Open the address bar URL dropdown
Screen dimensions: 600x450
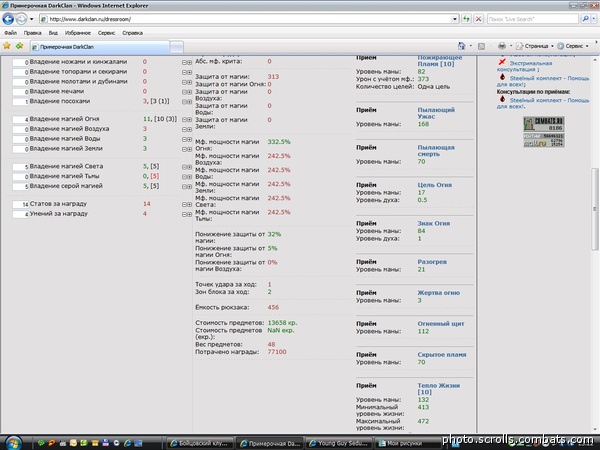tap(455, 19)
